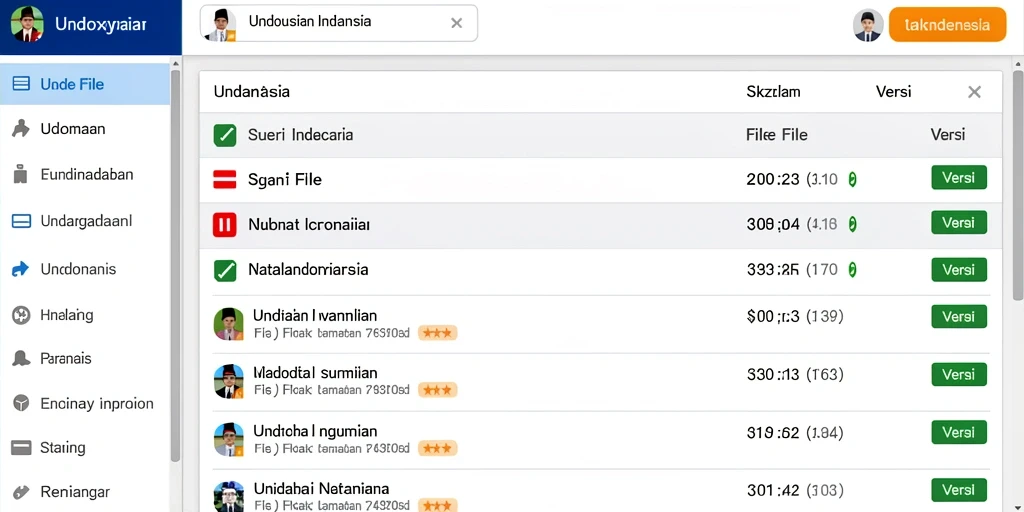Screen dimensions: 1024x512
Task: Click the drive icon beside Staring
Action: (21, 447)
